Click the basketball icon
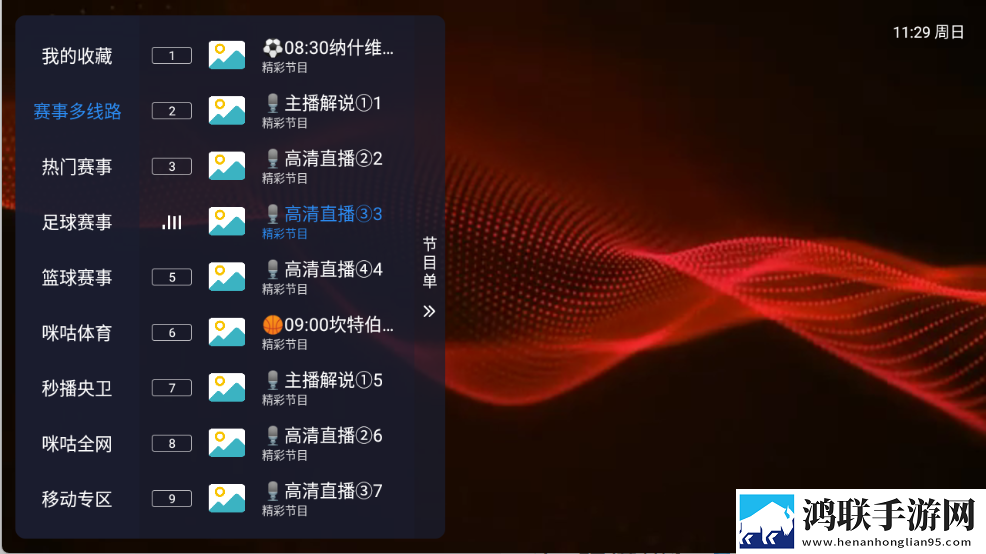 272,324
